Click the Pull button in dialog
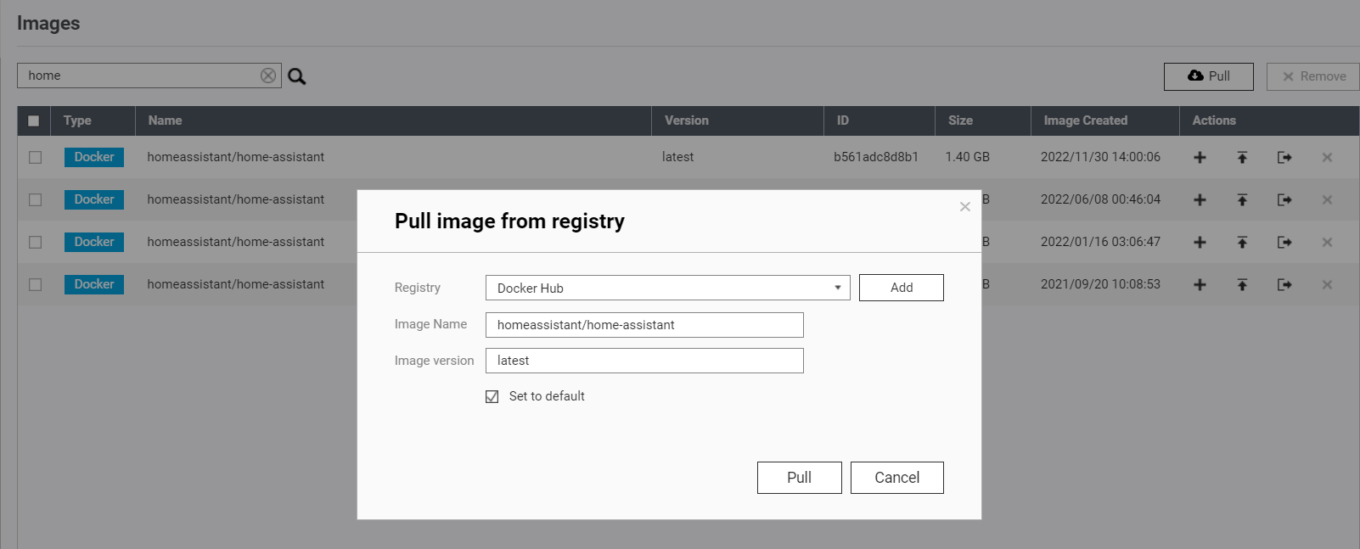This screenshot has height=549, width=1360. [799, 477]
